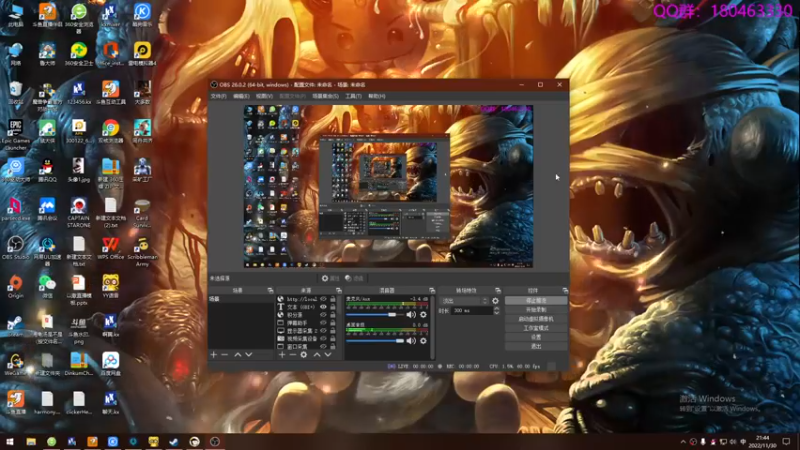This screenshot has width=800, height=450.
Task: Open 桌面音频 audio settings gear
Action: coord(423,341)
